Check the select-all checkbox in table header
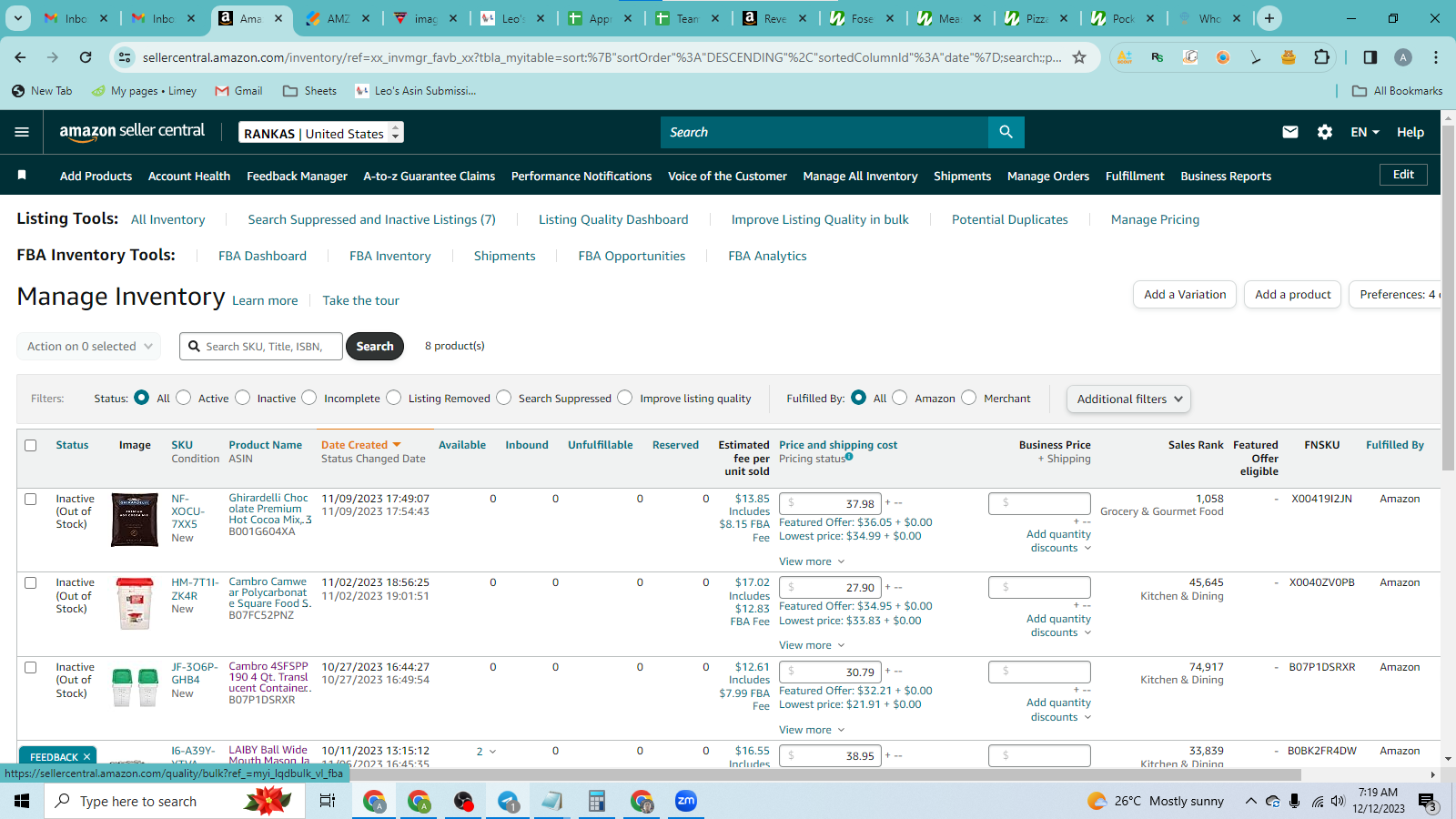 31,445
